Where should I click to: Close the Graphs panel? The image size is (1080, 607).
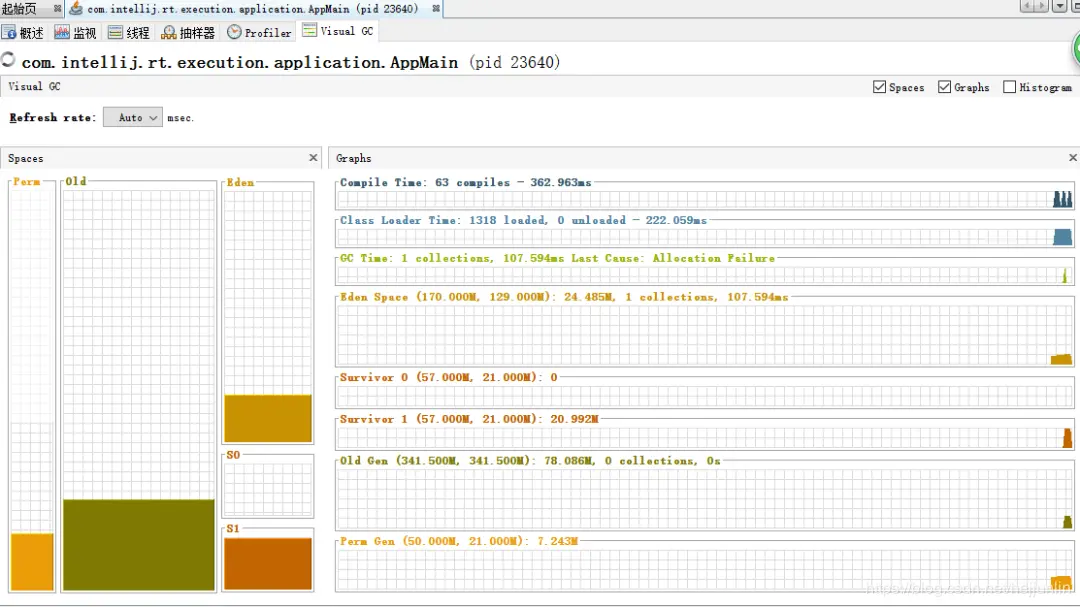tap(1072, 158)
